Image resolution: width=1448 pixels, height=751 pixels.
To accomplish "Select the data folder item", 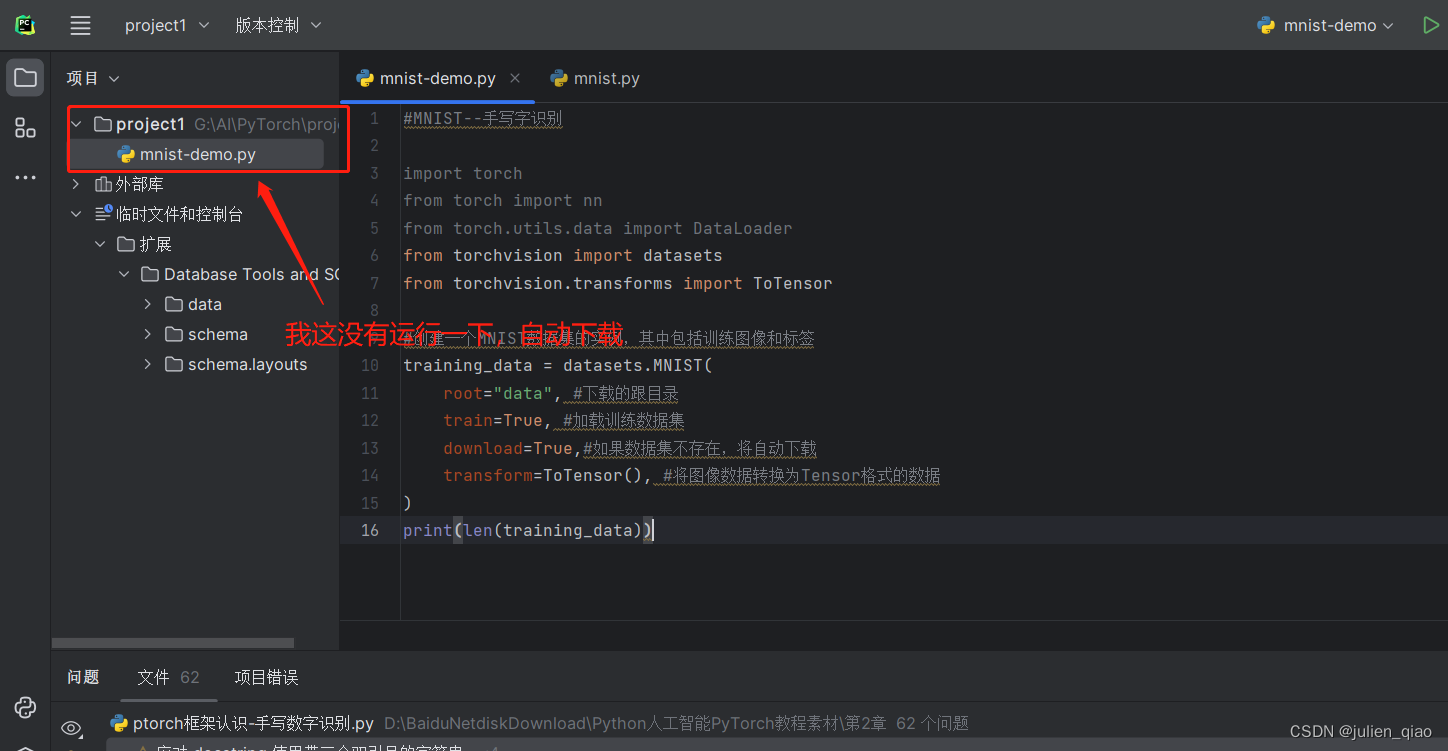I will tap(194, 304).
